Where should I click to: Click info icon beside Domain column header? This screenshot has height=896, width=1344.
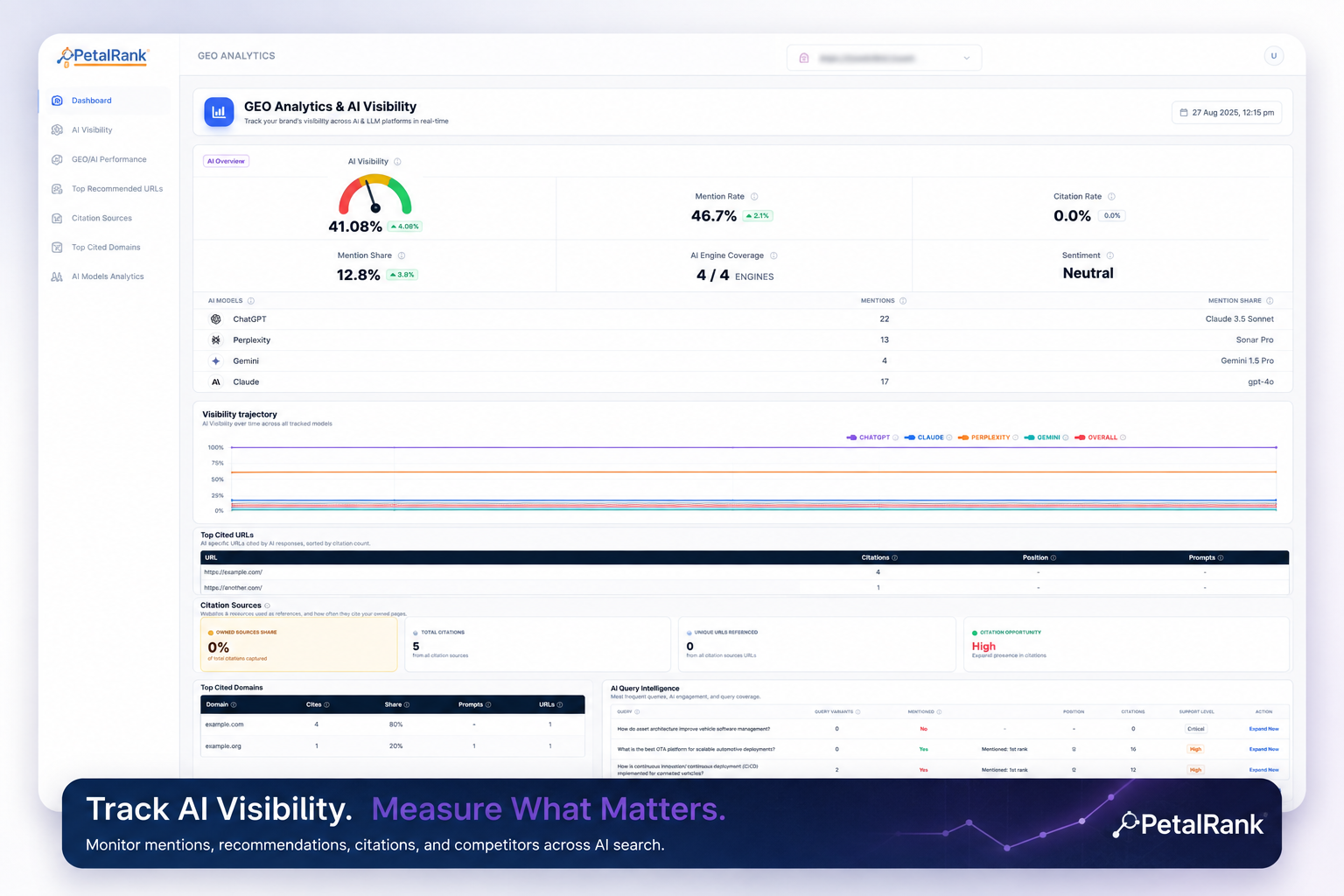pos(234,704)
